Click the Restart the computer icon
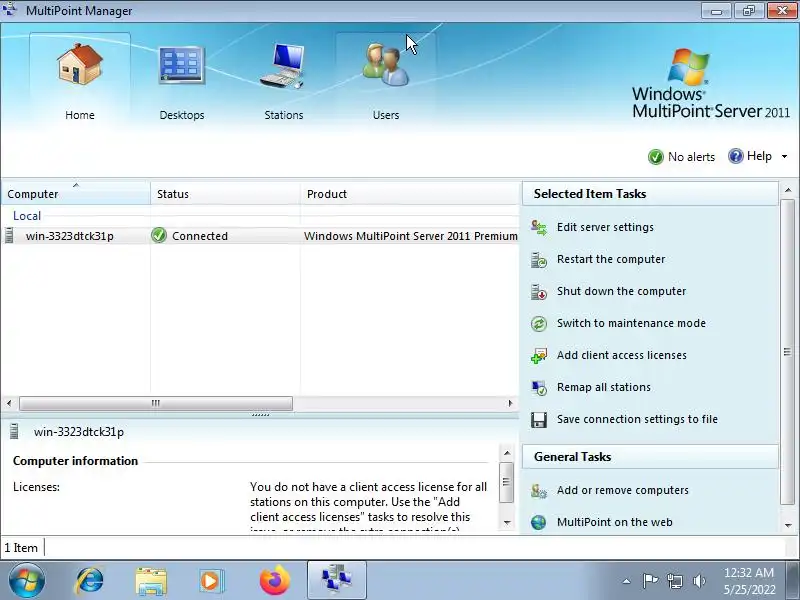 click(x=539, y=260)
